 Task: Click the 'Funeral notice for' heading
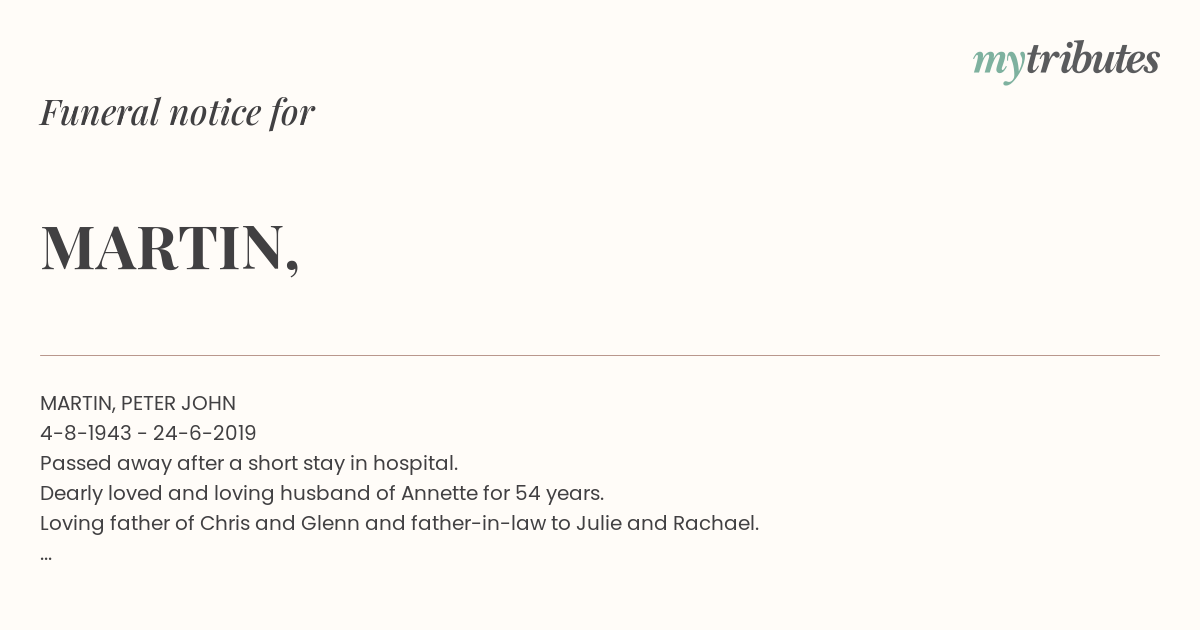(177, 112)
